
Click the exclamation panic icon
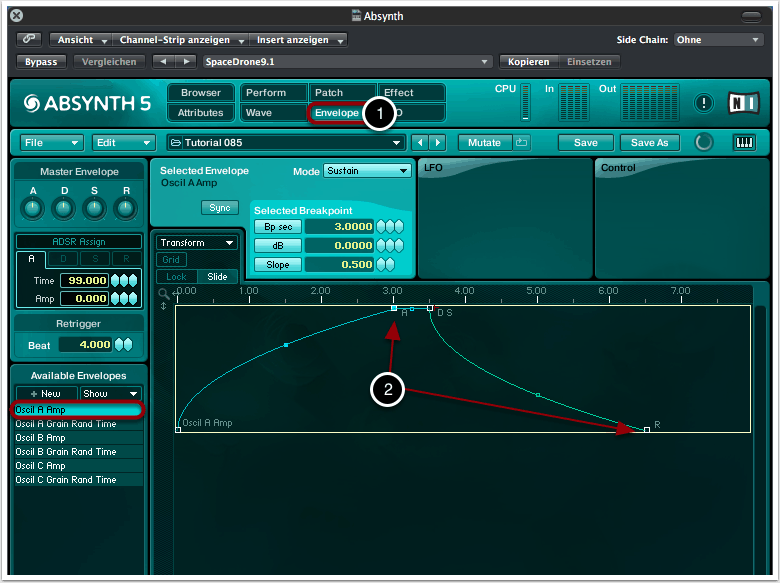point(704,103)
